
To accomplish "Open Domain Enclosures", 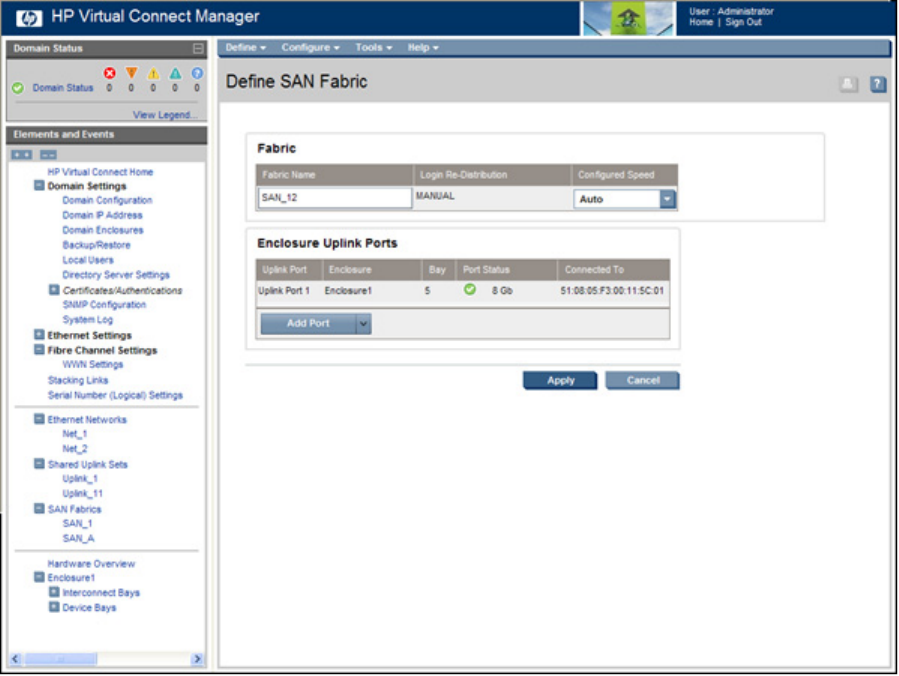I will coord(103,230).
